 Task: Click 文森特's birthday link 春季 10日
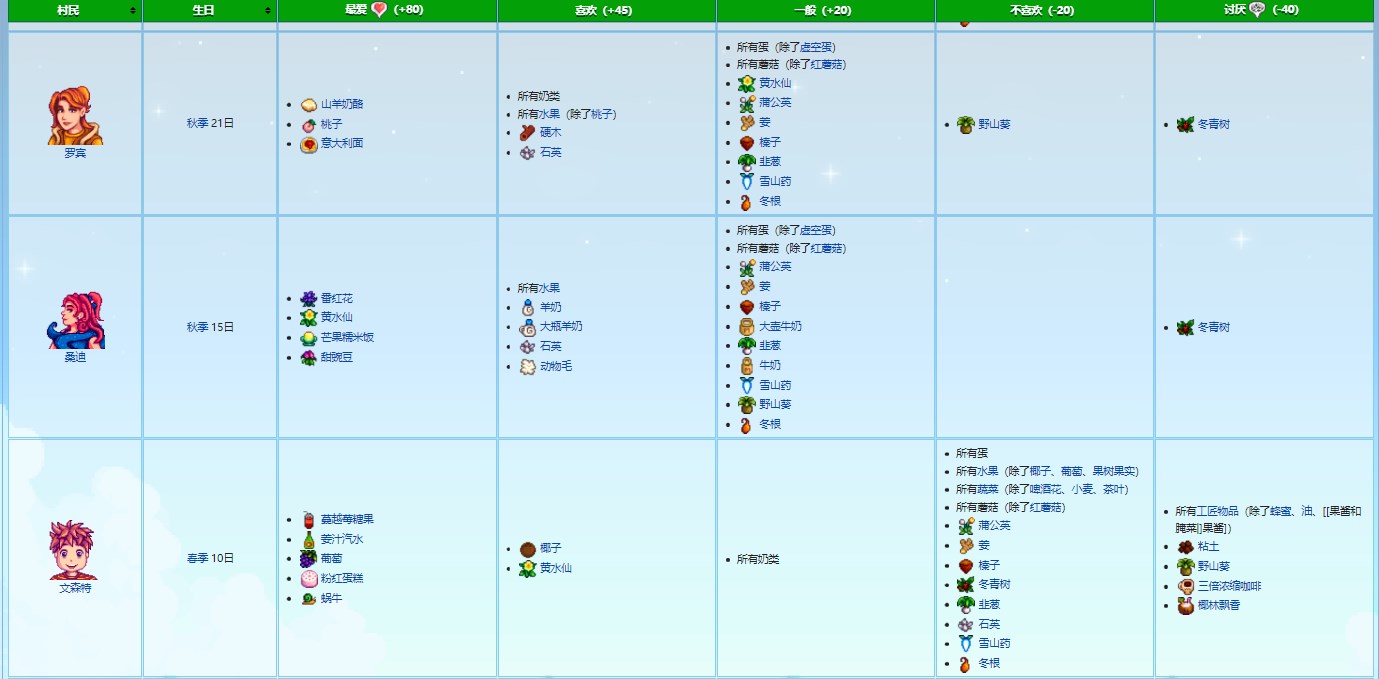point(210,558)
